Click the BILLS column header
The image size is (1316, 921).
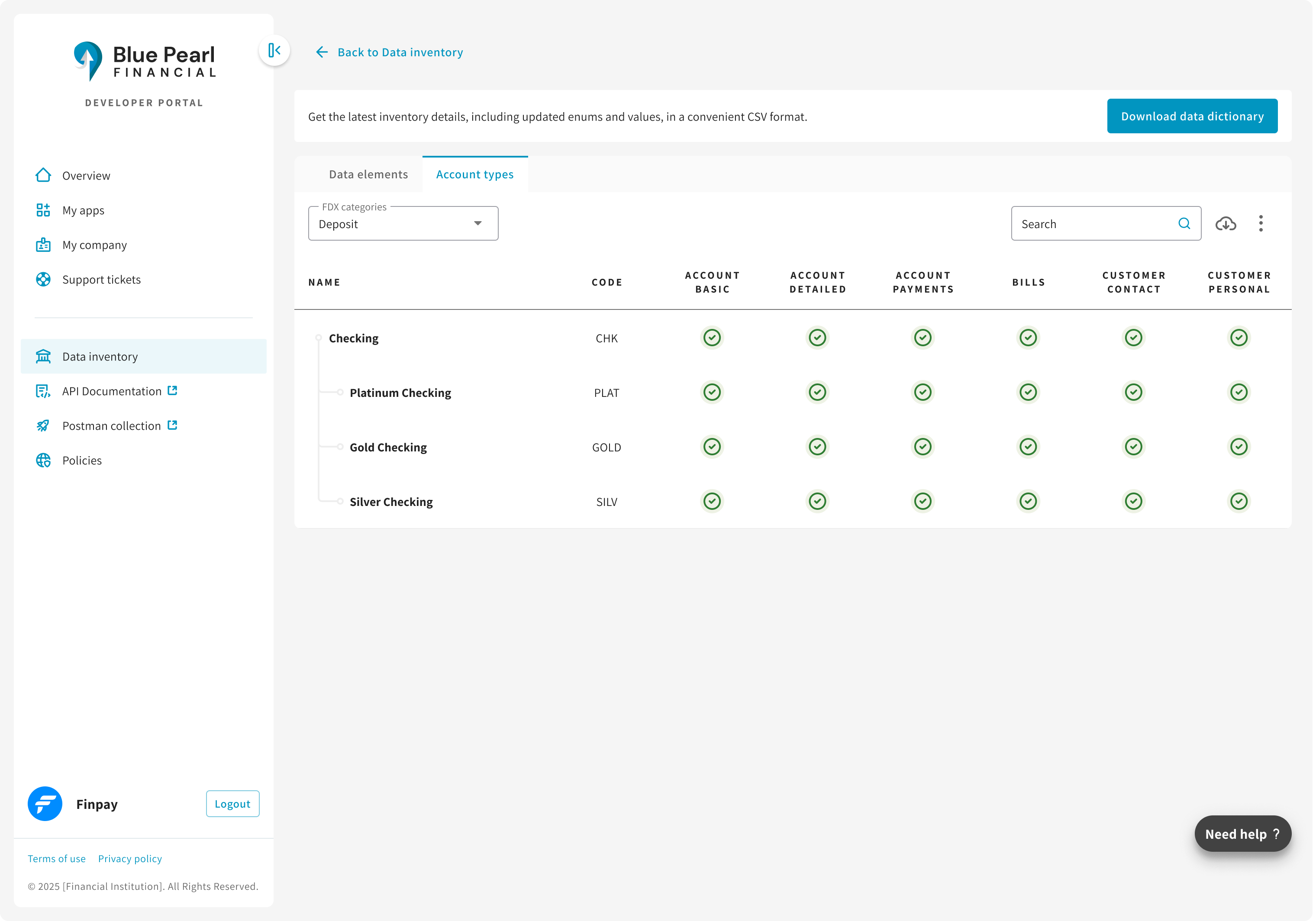1028,282
